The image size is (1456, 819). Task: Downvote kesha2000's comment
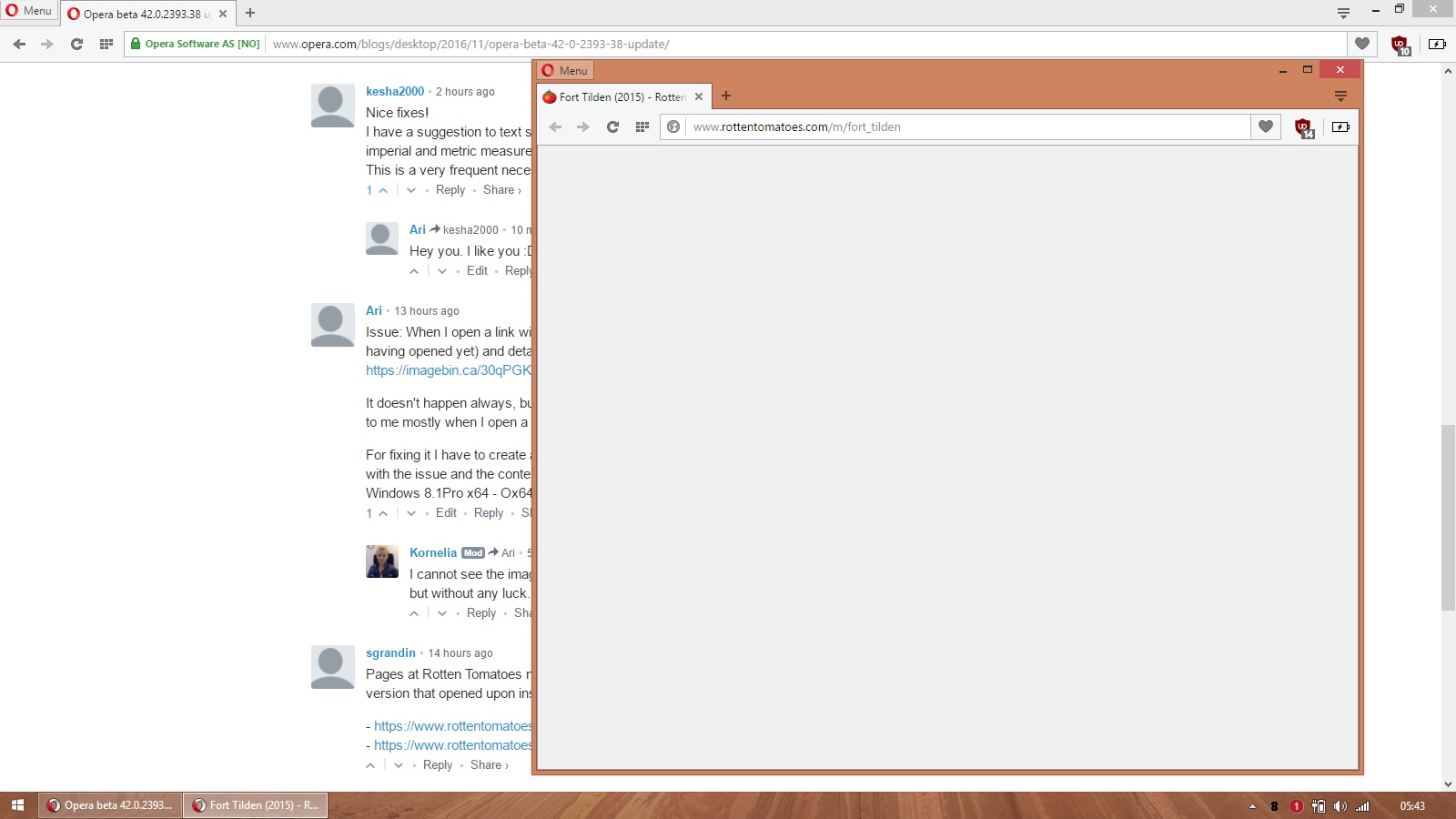coord(411,190)
